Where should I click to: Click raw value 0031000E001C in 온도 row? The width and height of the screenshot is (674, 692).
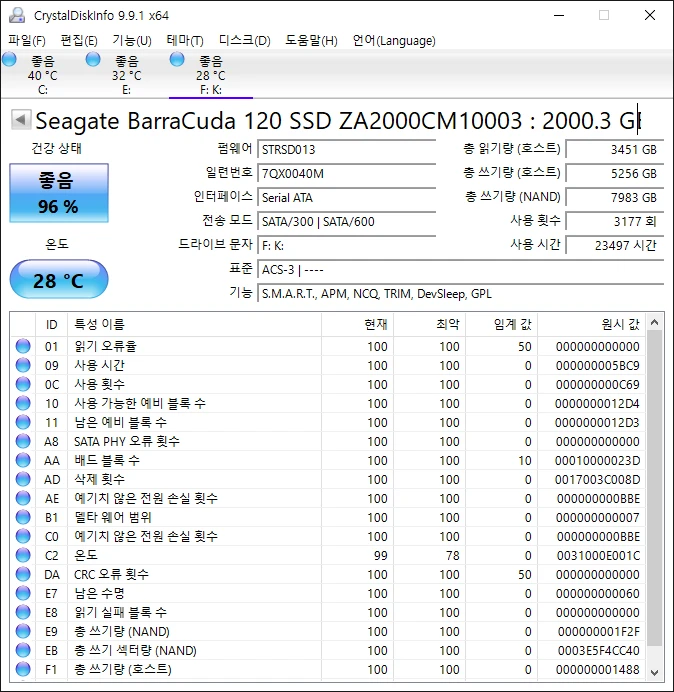598,556
